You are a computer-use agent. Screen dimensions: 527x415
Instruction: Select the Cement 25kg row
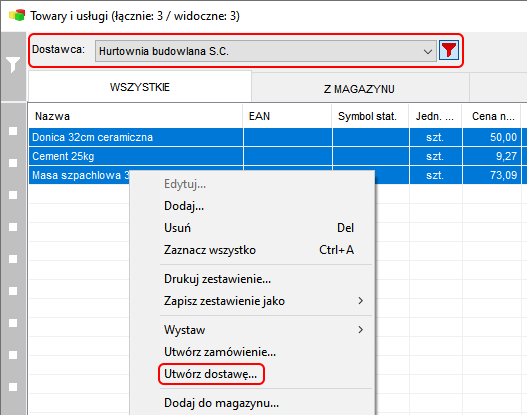(x=275, y=156)
